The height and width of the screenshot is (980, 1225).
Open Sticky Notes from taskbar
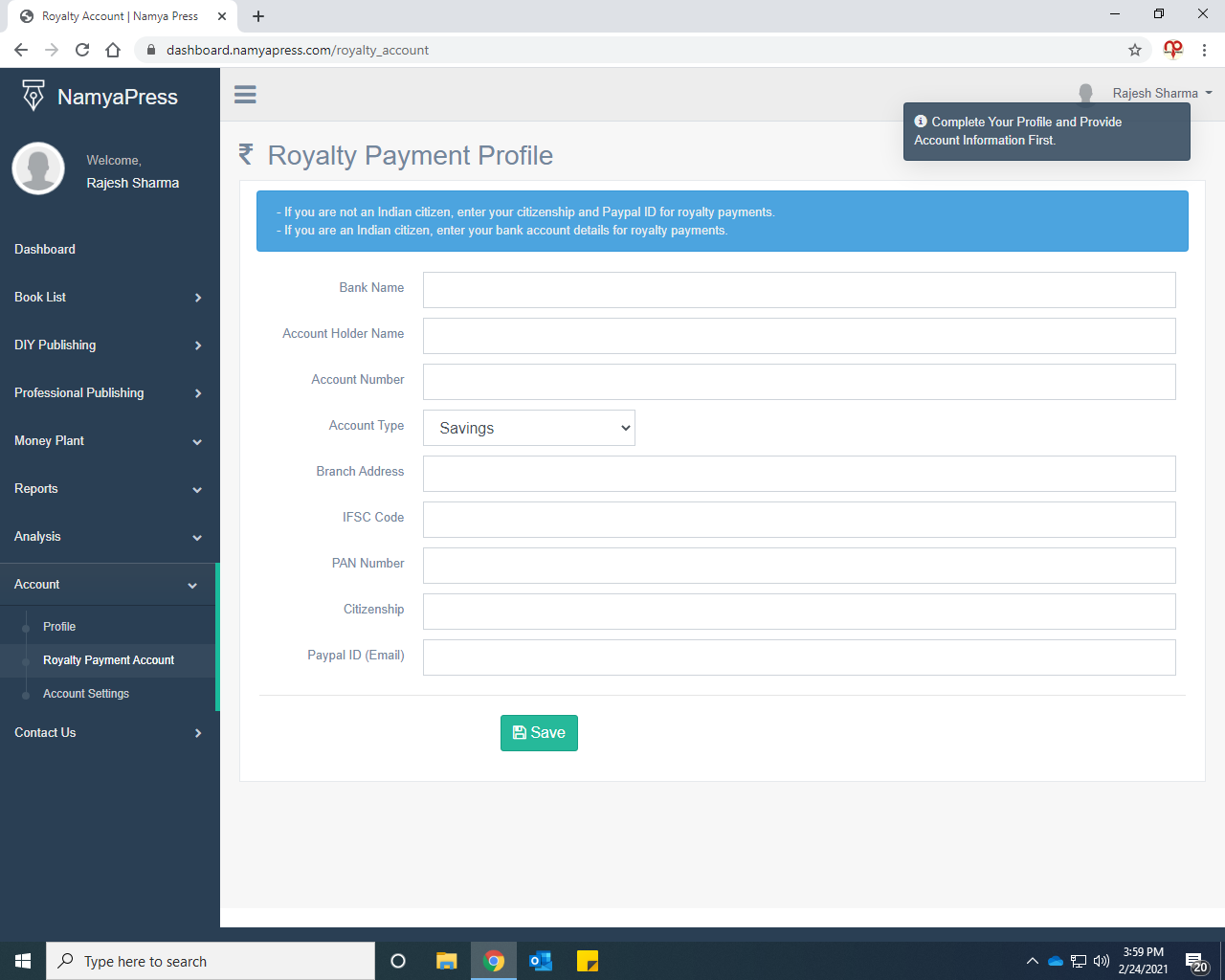tap(588, 961)
